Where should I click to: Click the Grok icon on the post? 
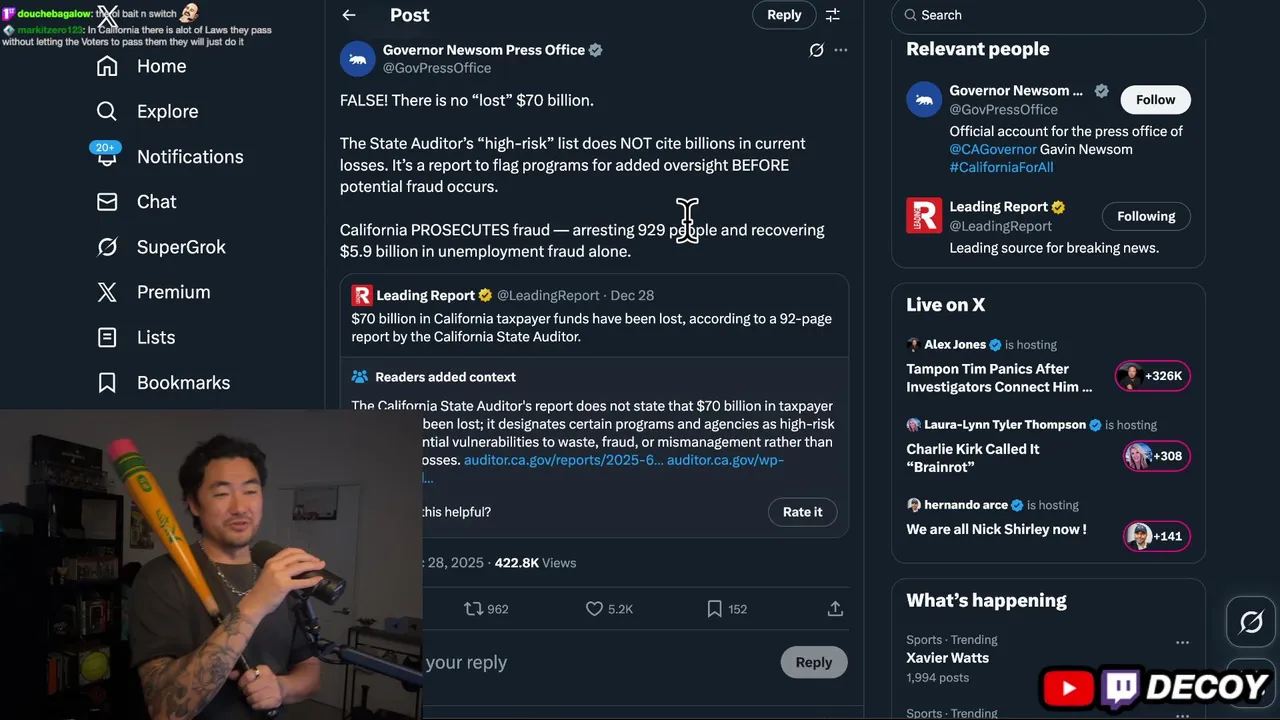point(816,50)
